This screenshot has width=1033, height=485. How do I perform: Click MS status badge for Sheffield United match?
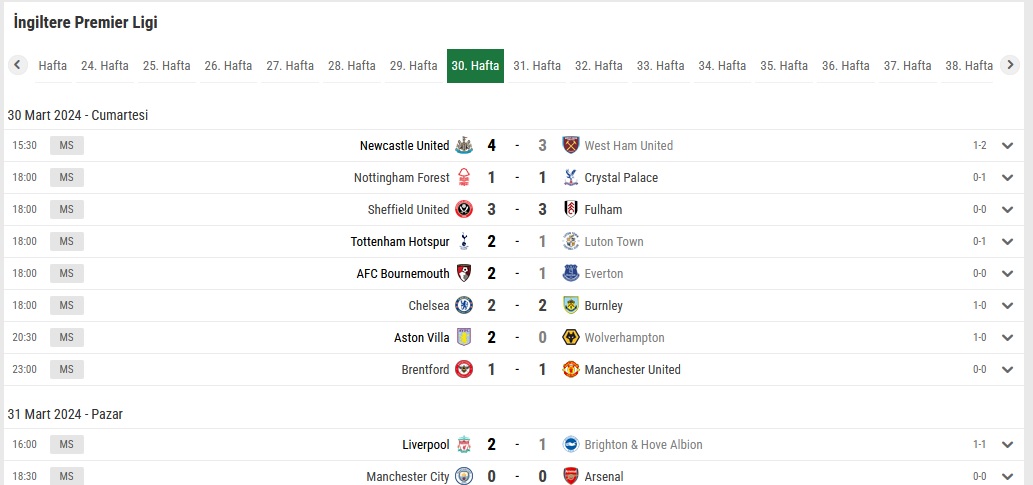tap(67, 210)
